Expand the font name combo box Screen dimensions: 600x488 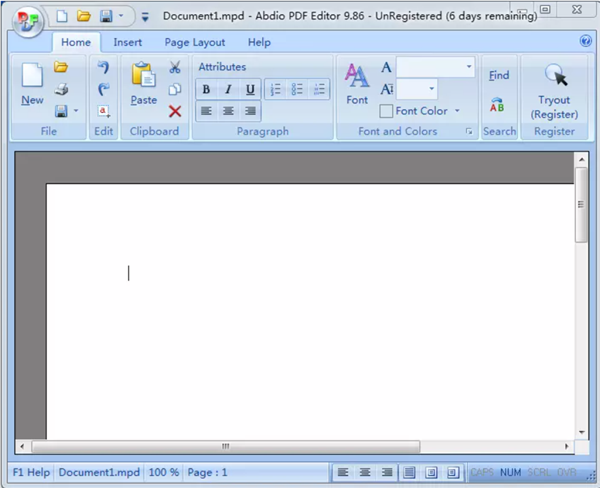tap(469, 68)
